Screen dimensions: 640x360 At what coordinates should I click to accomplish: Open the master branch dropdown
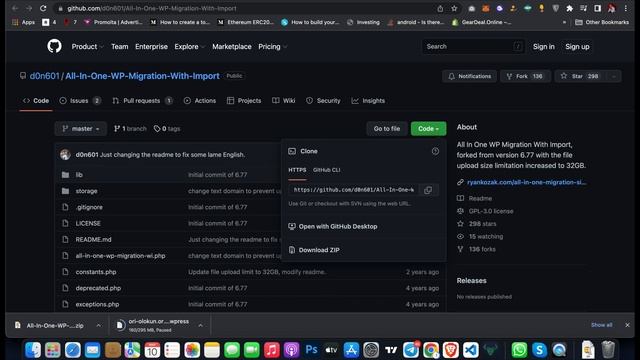[x=81, y=129]
